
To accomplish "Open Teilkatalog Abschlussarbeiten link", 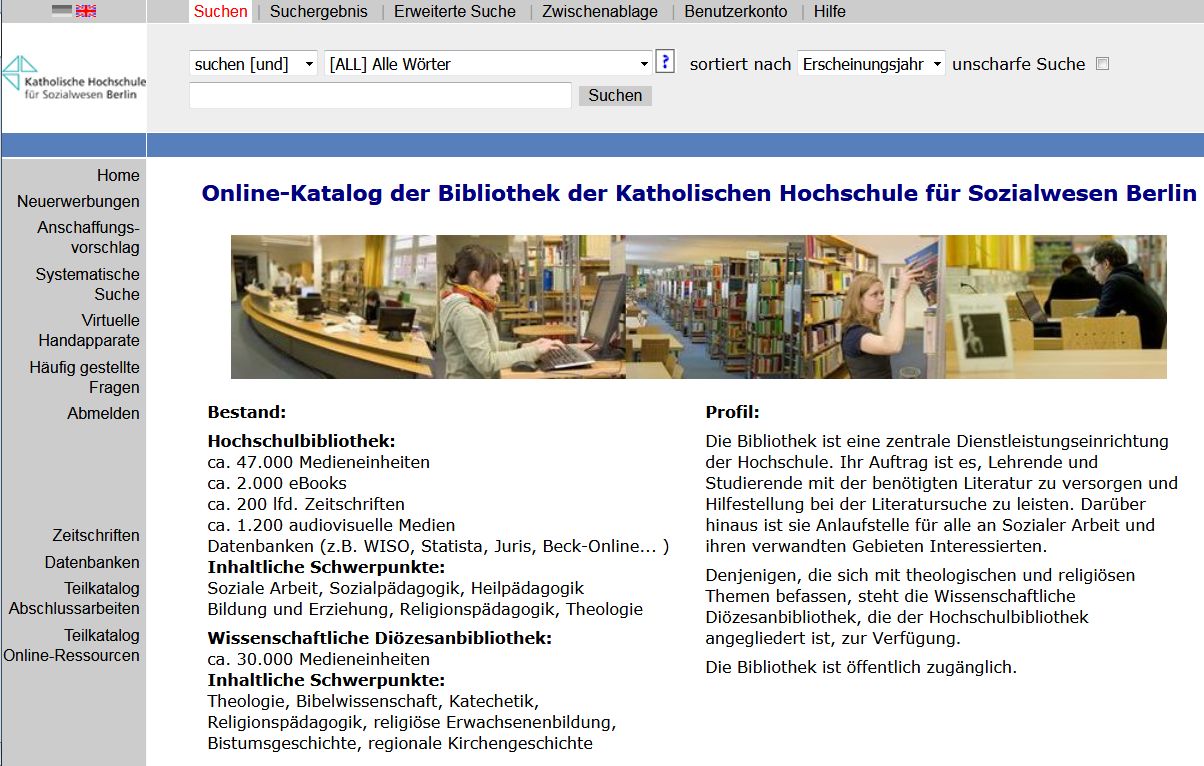I will pos(75,599).
